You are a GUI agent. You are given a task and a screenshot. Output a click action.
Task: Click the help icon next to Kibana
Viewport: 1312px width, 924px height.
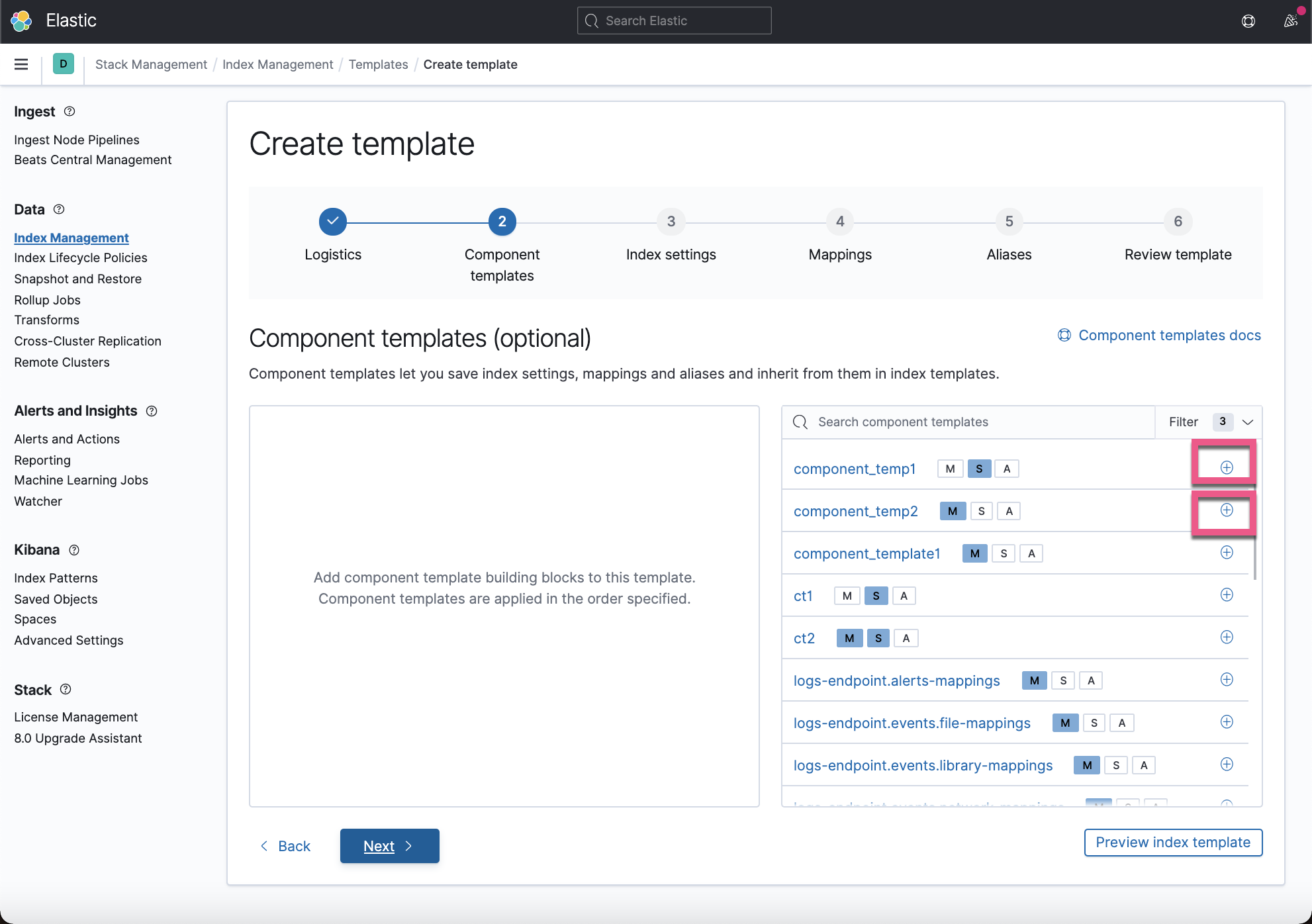(x=73, y=550)
